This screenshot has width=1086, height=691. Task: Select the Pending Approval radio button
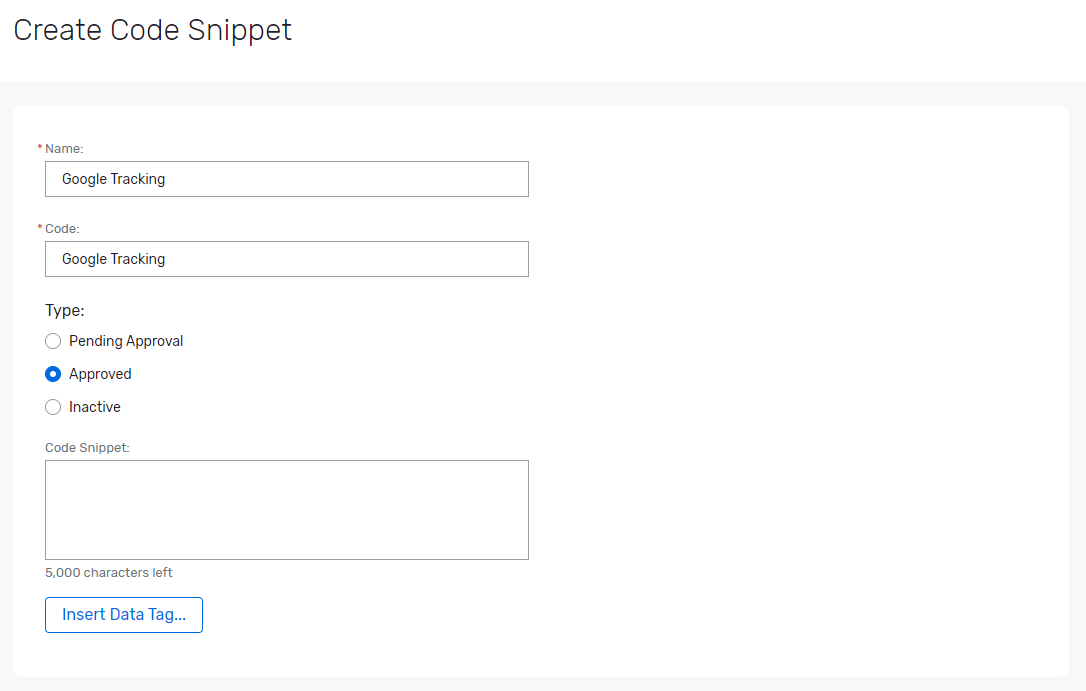tap(52, 341)
